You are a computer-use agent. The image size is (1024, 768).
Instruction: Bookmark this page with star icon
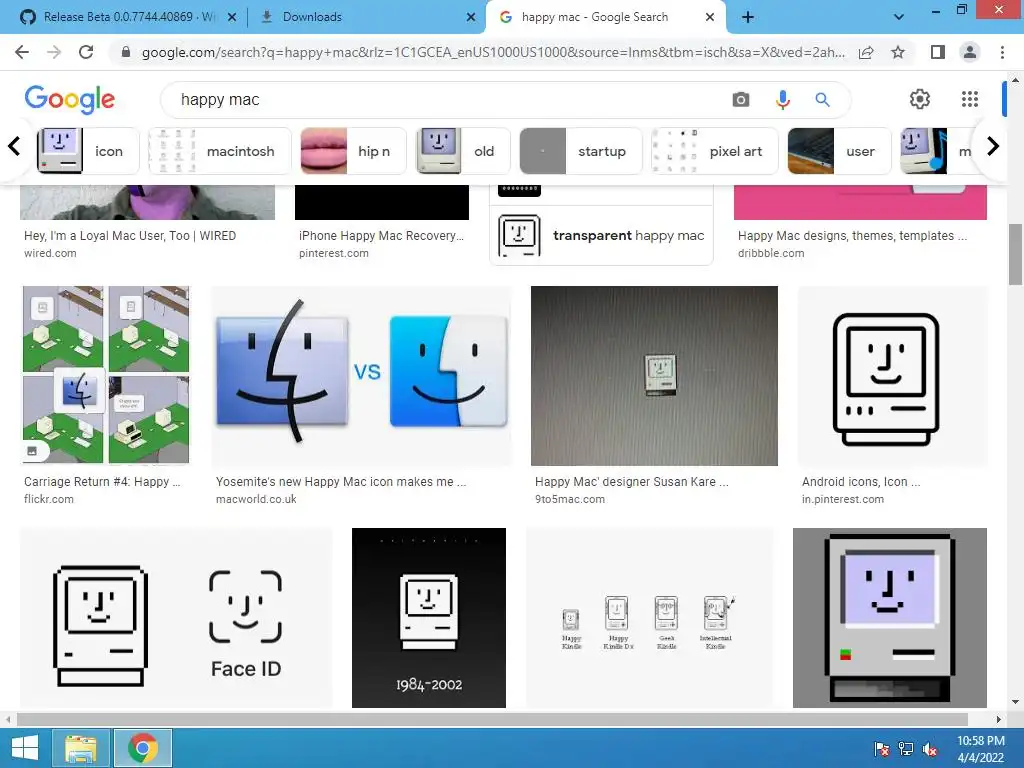tap(898, 52)
